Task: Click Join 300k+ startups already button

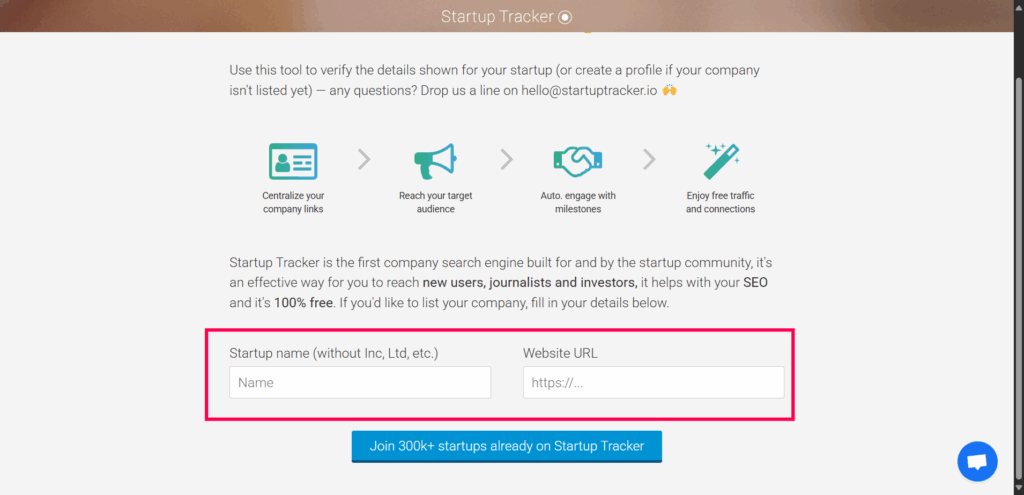Action: [507, 447]
